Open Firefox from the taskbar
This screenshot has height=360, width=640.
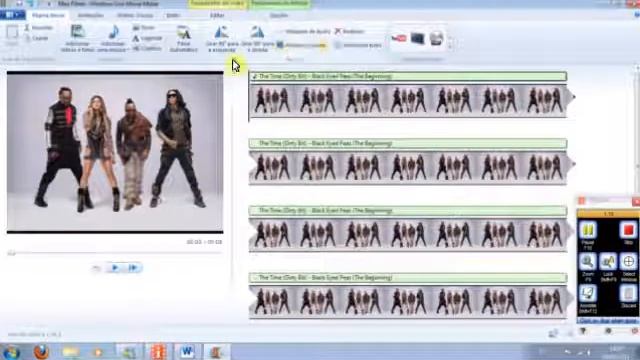point(41,352)
